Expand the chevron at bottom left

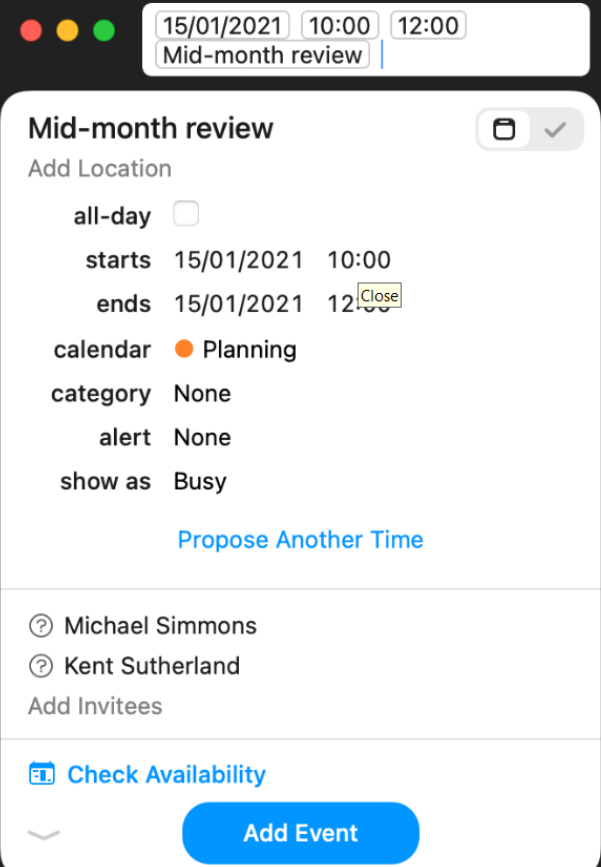(44, 835)
